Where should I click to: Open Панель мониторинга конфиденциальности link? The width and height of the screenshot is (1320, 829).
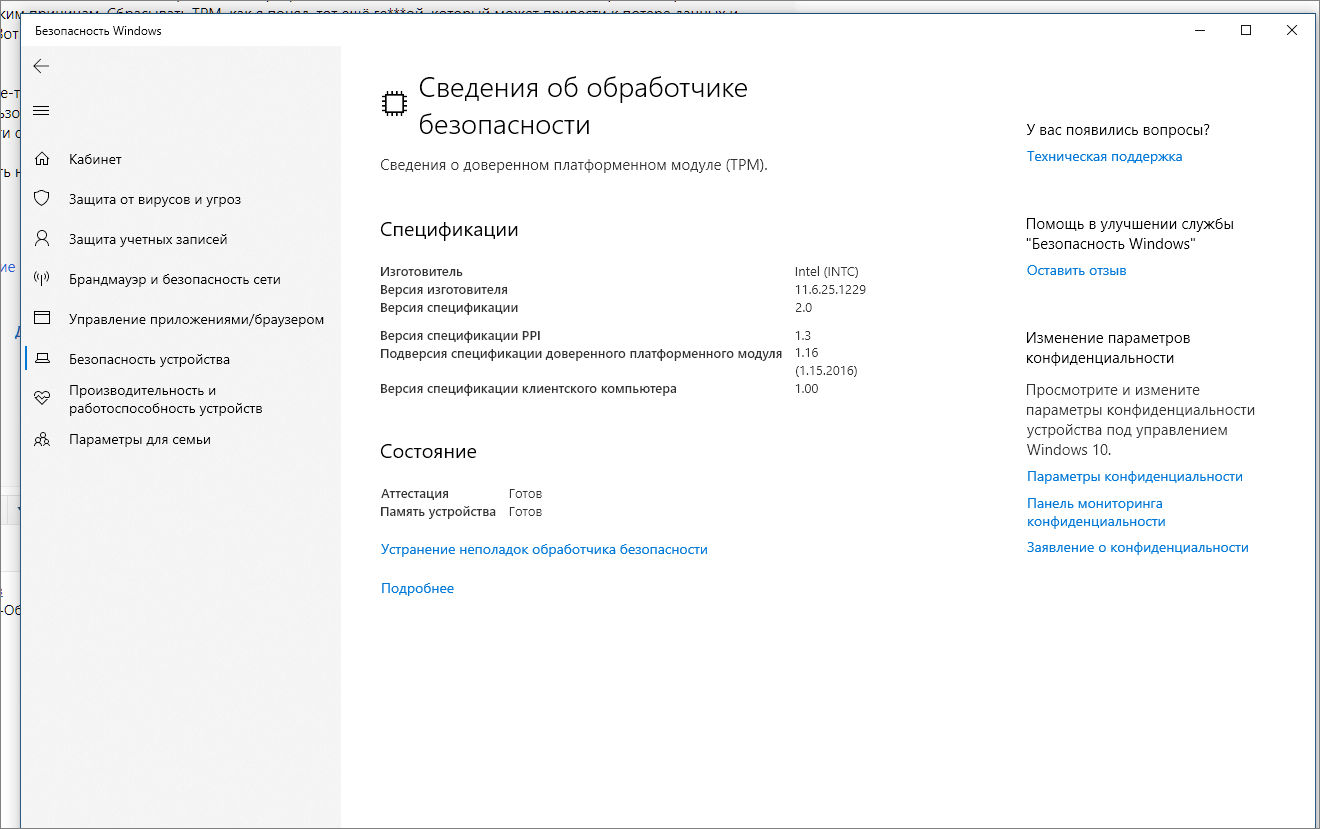click(x=1096, y=512)
